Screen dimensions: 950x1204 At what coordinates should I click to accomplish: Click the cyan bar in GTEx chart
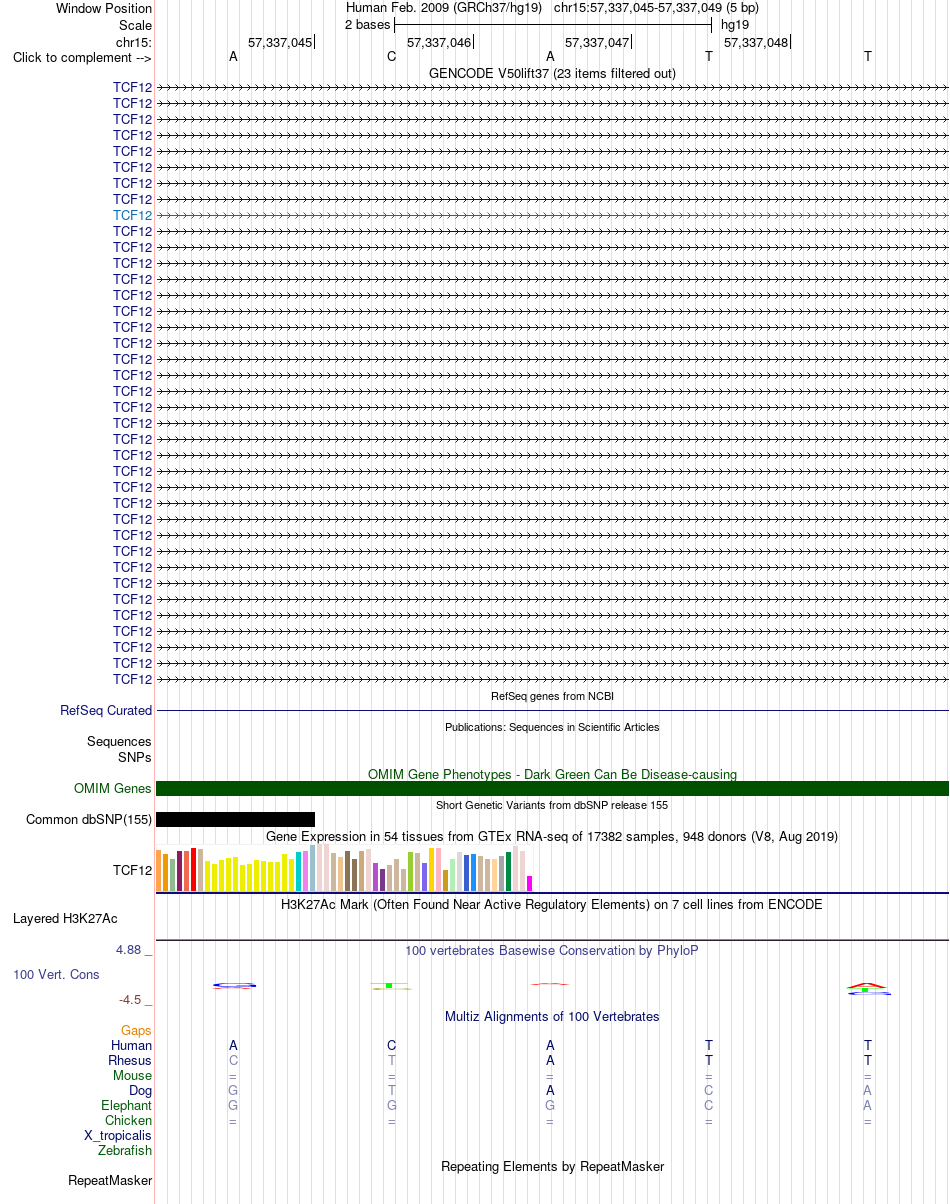pyautogui.click(x=299, y=871)
